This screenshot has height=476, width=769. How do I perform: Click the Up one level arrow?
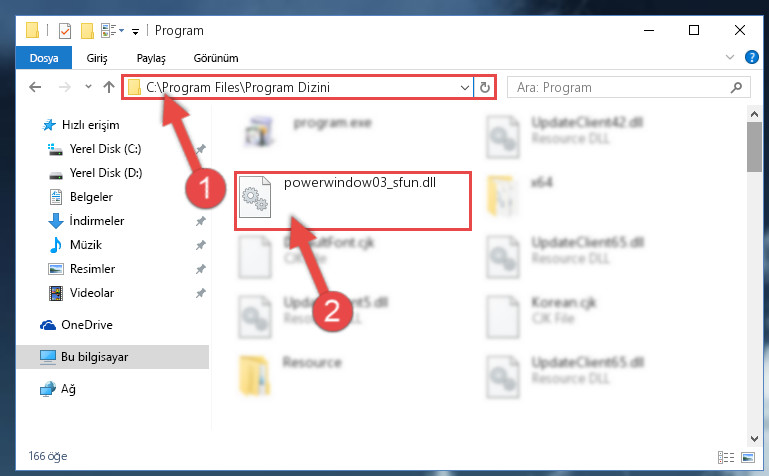[109, 87]
